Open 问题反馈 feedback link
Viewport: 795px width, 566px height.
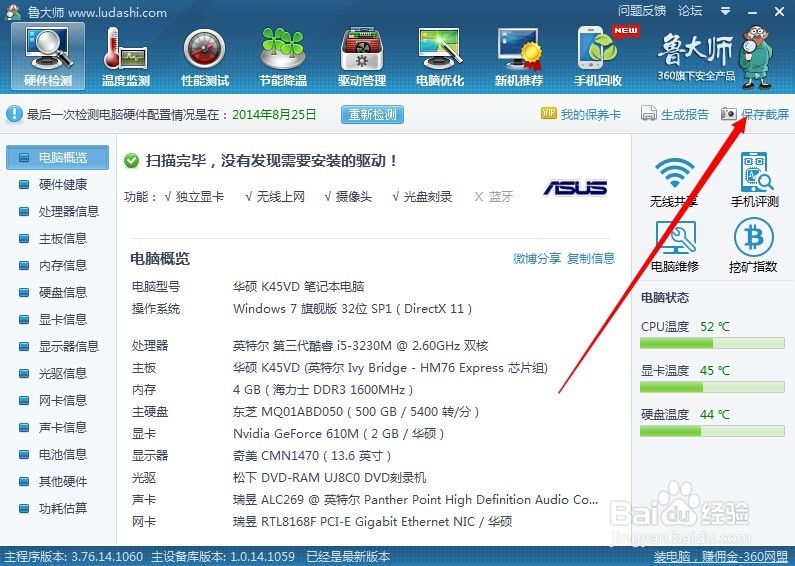point(641,11)
